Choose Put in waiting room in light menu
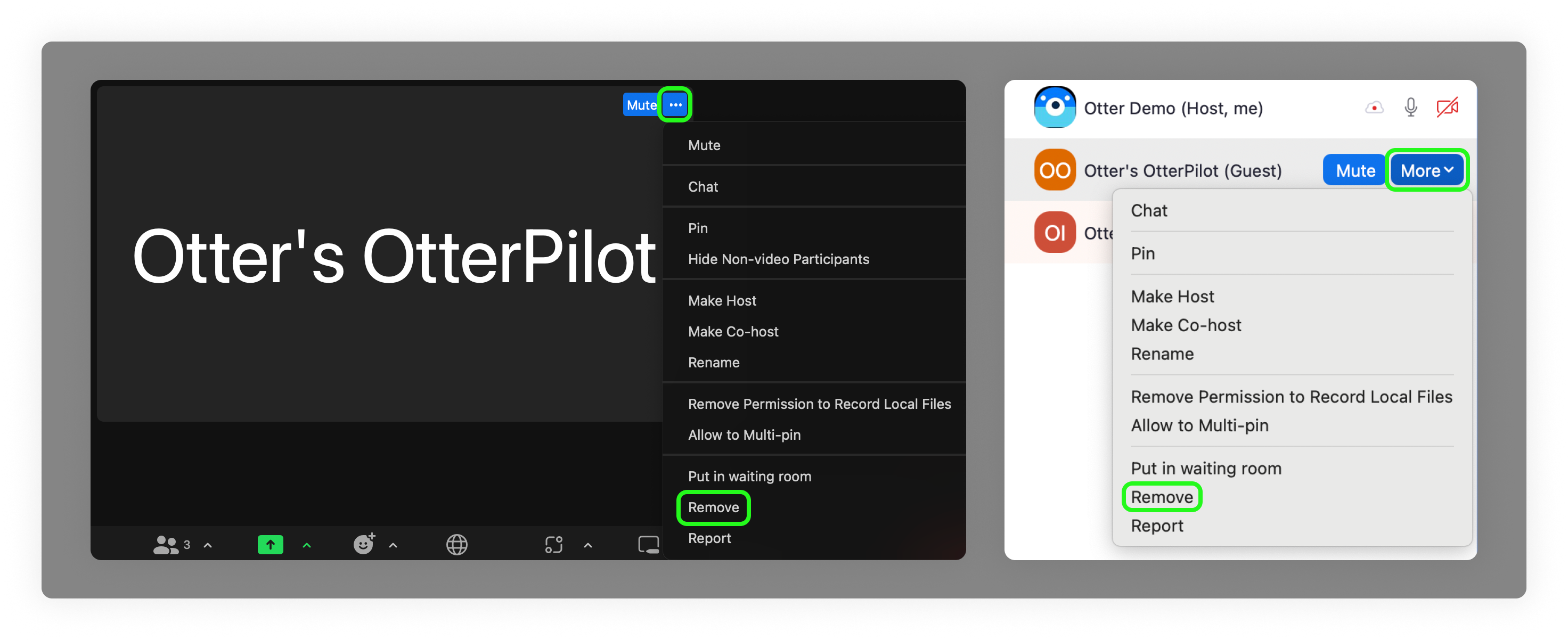The width and height of the screenshot is (1568, 640). click(1206, 469)
